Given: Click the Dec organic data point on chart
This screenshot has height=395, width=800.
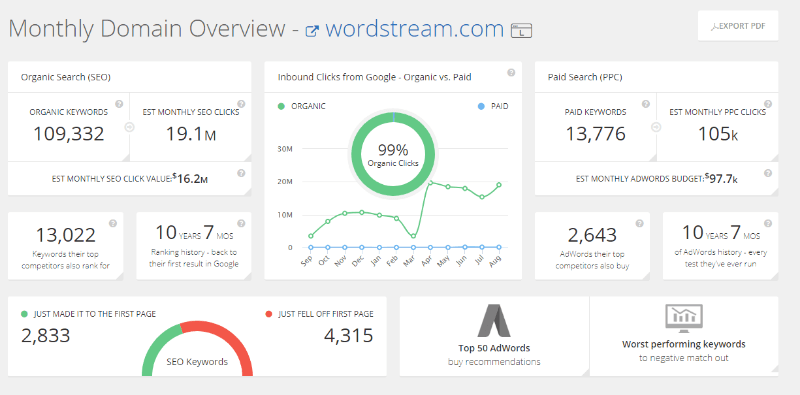Looking at the screenshot, I should click(362, 212).
